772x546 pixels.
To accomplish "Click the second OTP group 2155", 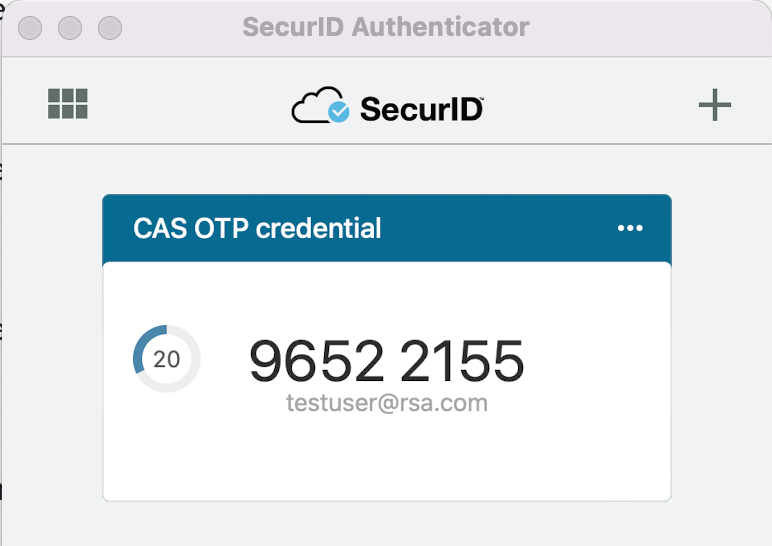I will pyautogui.click(x=462, y=360).
